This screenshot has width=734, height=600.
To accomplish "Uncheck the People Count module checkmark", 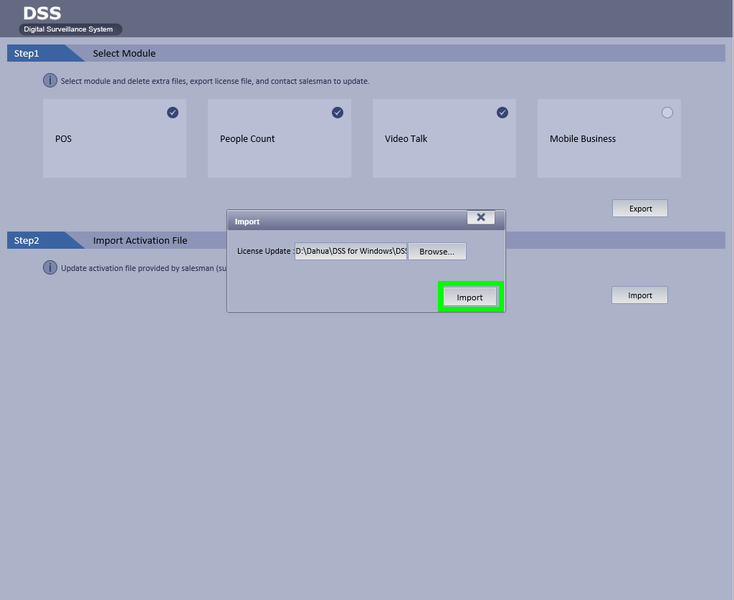I will (x=338, y=112).
